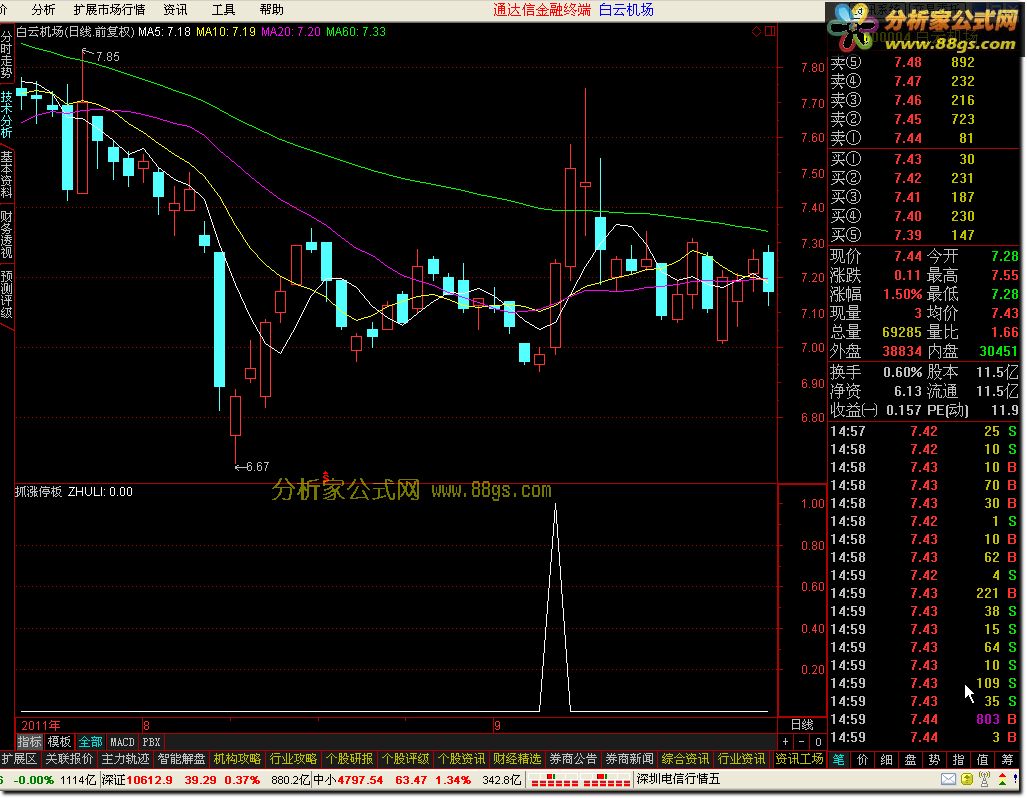Switch to 分时走势 side tab
This screenshot has height=798, width=1027.
click(7, 56)
